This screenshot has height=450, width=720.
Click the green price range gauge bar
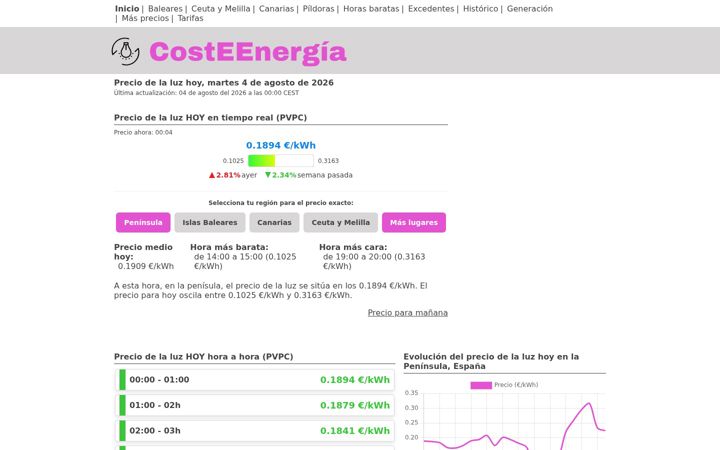point(281,161)
